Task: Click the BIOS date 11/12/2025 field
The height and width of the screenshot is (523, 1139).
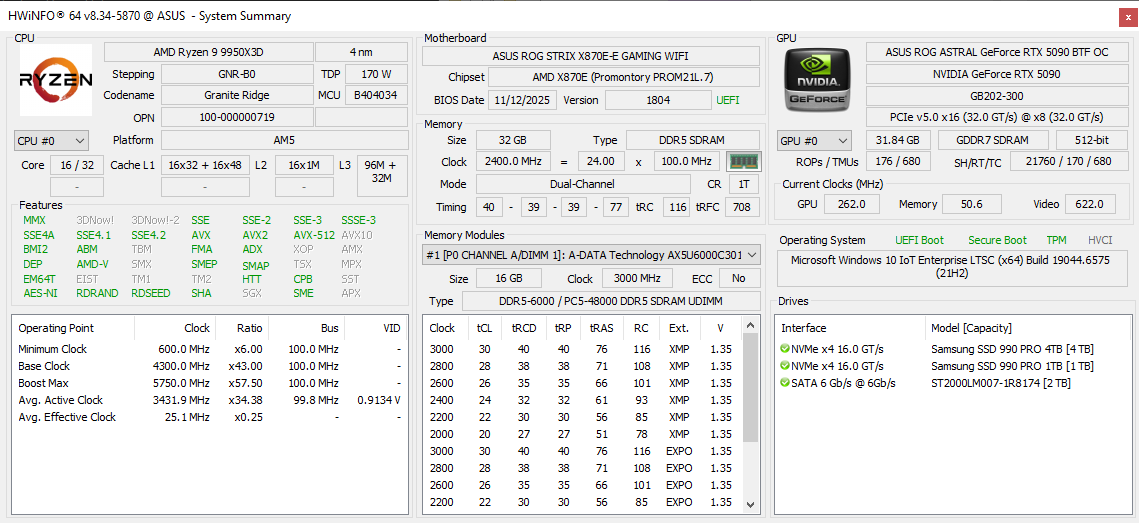Action: 522,100
